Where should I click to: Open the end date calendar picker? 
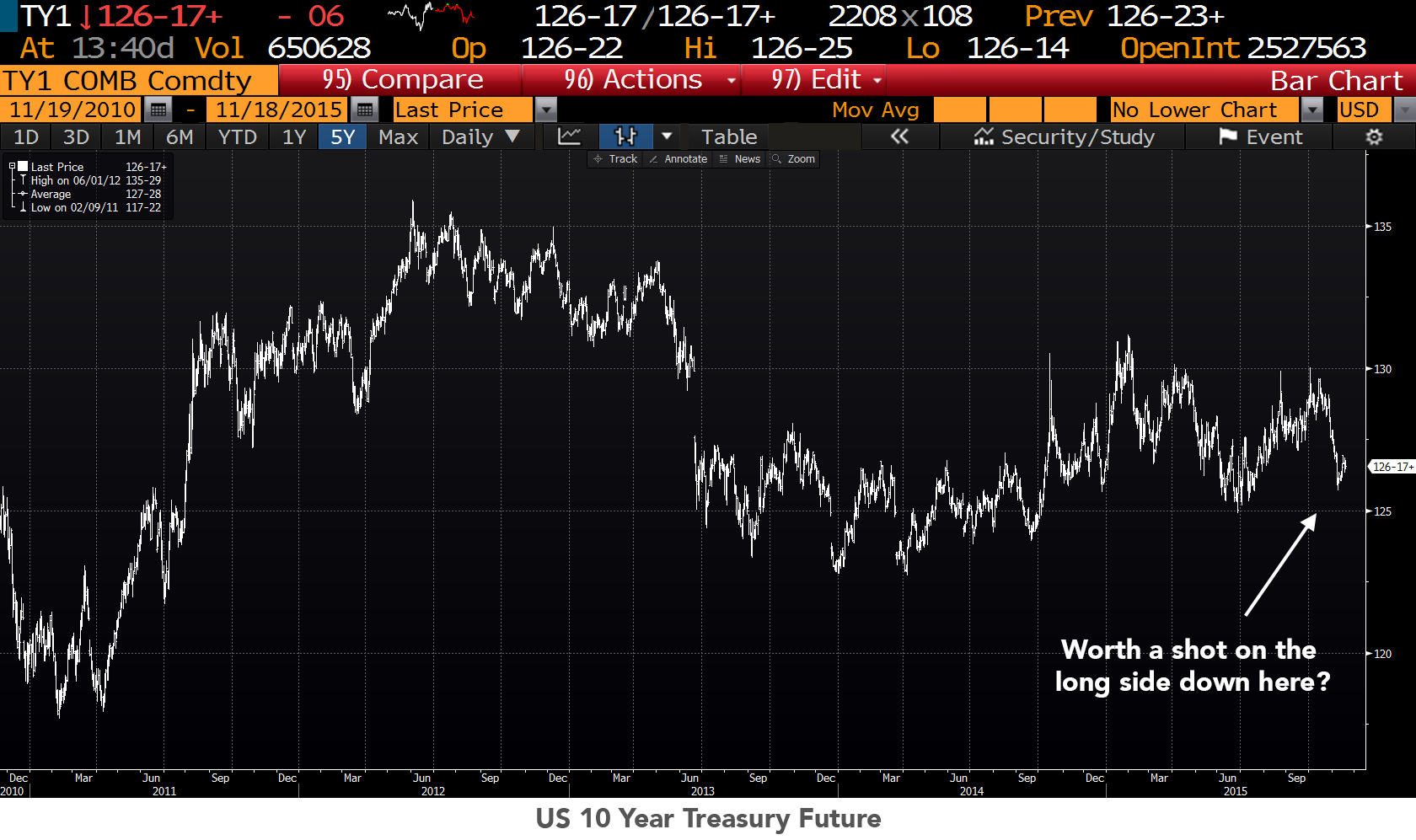point(364,110)
